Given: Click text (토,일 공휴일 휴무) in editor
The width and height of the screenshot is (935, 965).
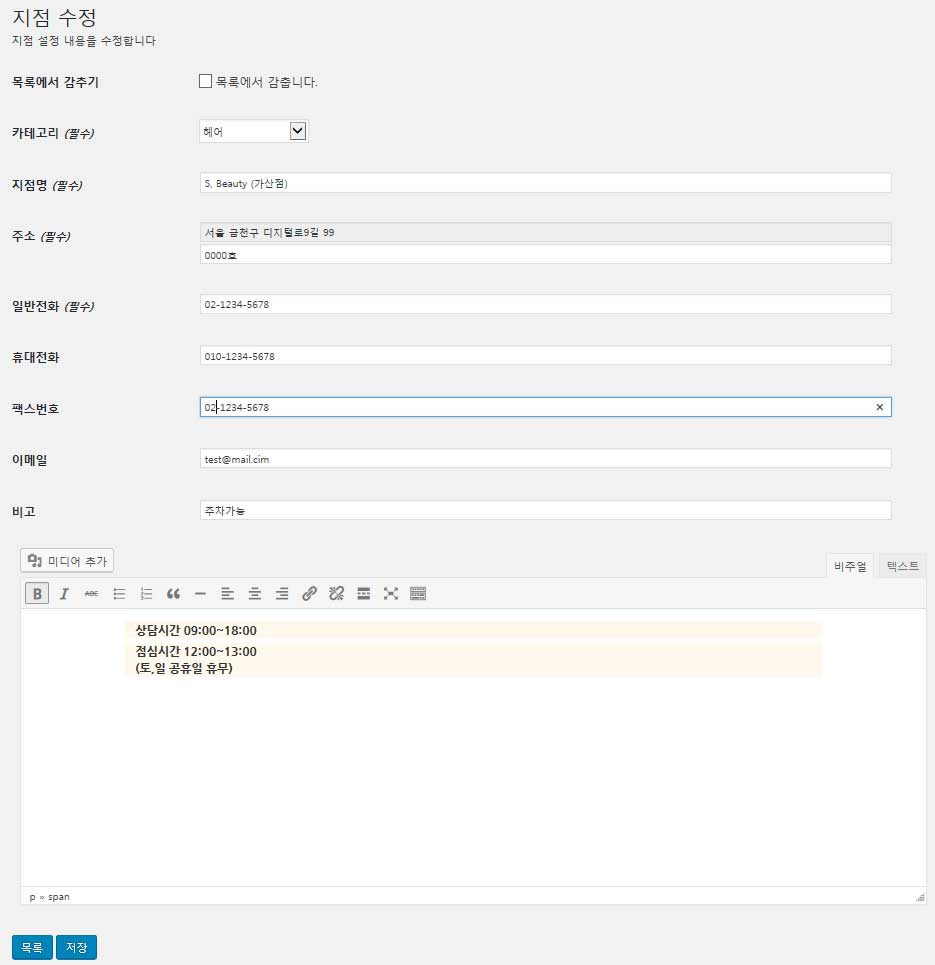Looking at the screenshot, I should coord(184,668).
